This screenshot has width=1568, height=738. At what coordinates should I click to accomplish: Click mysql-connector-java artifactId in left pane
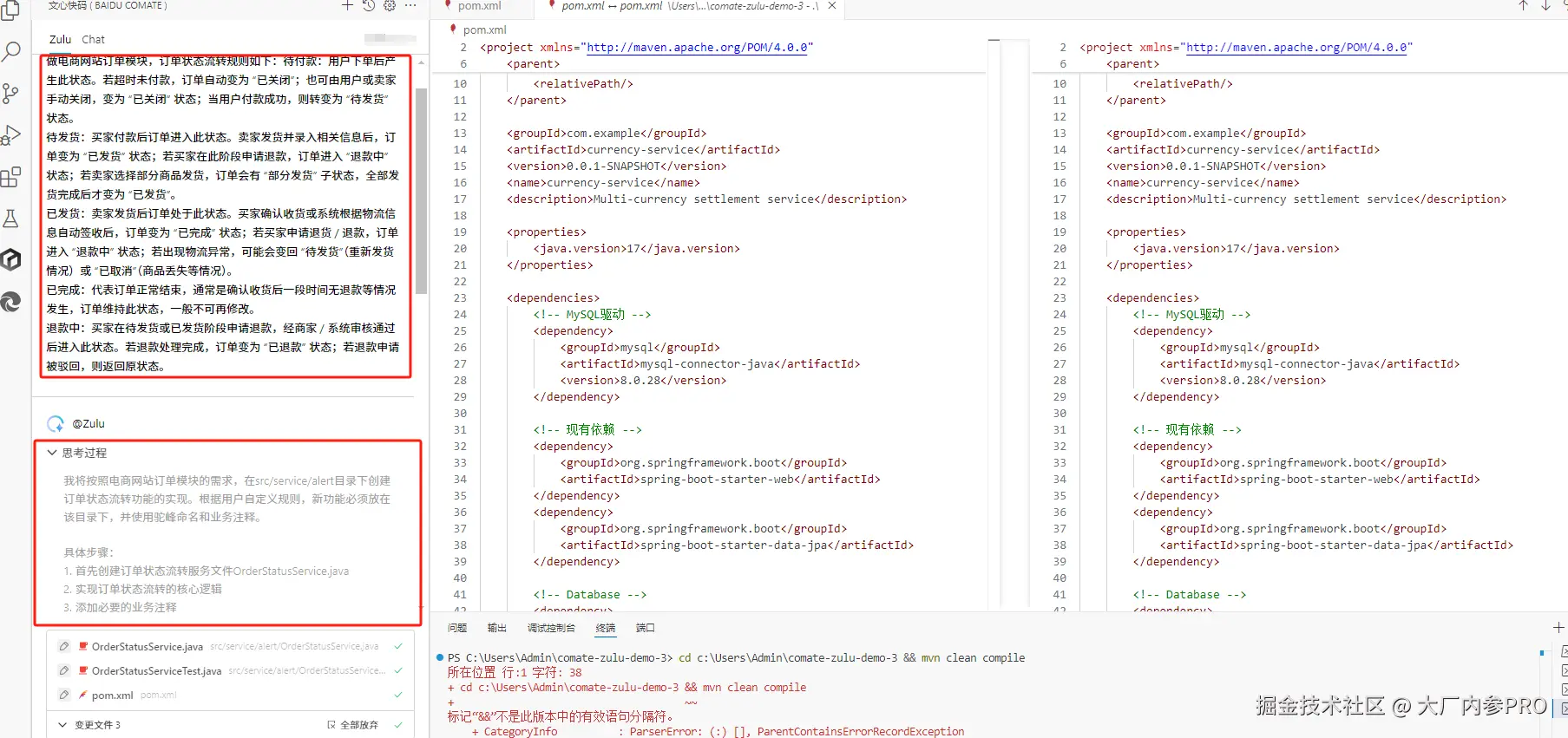710,364
